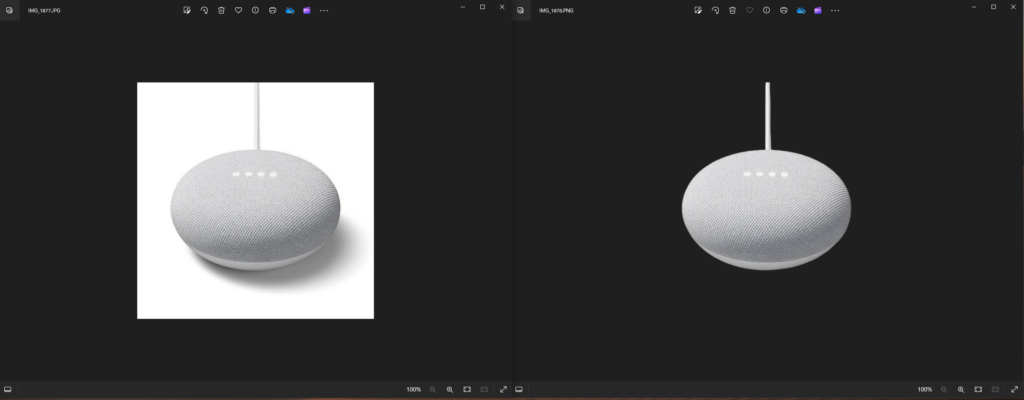The height and width of the screenshot is (400, 1024).
Task: Expand the three-dots menu in right window
Action: tap(834, 10)
